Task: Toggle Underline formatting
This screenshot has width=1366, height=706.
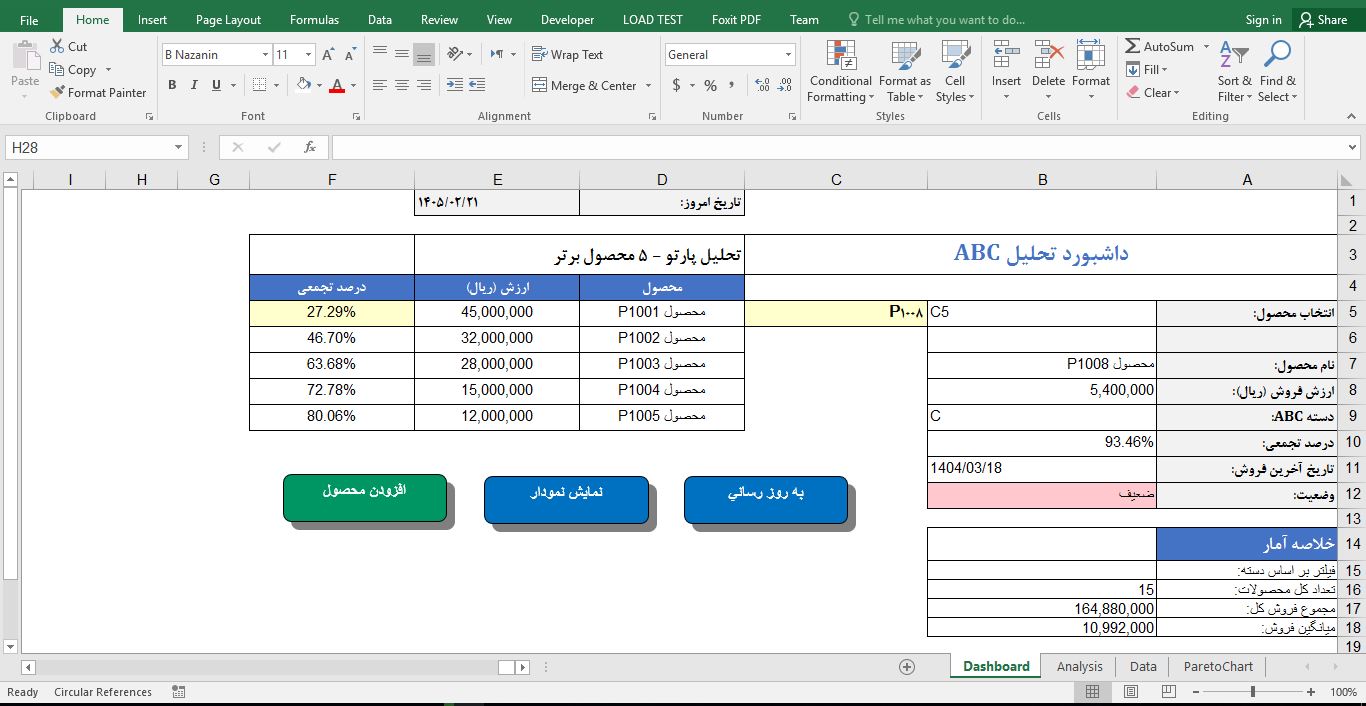Action: [216, 86]
